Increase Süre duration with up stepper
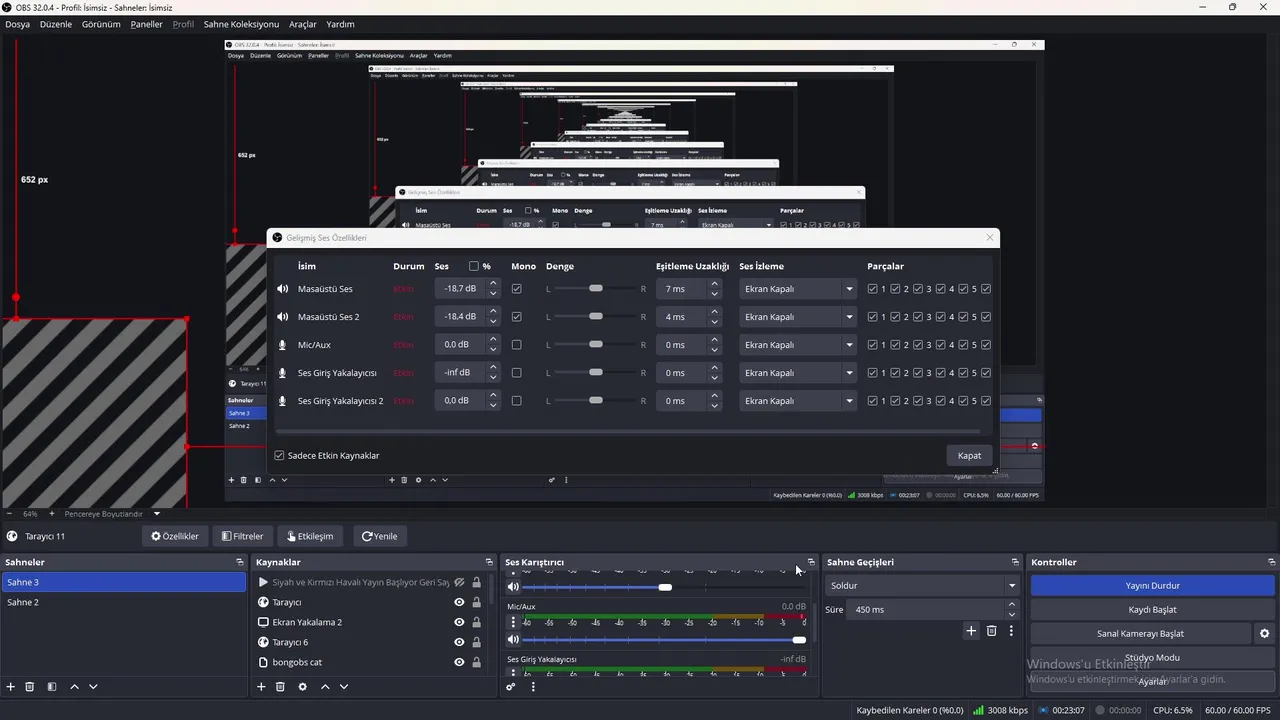 1012,604
